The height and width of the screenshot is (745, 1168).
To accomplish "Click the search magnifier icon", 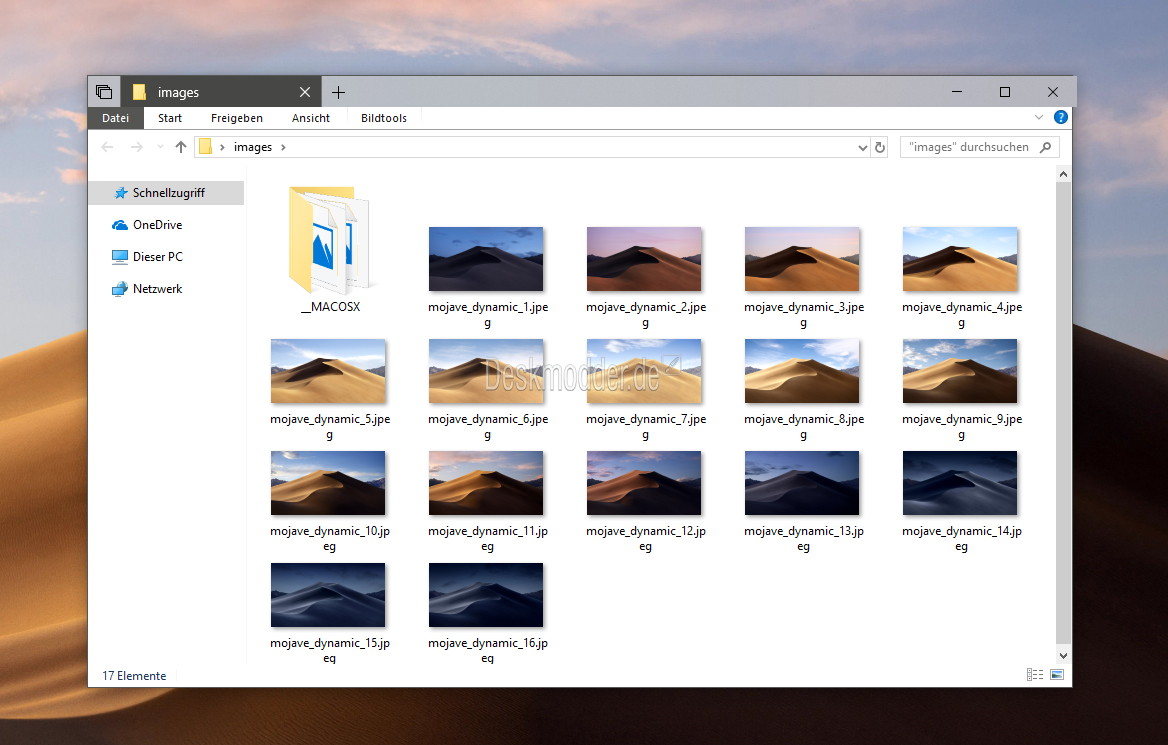I will 1046,147.
